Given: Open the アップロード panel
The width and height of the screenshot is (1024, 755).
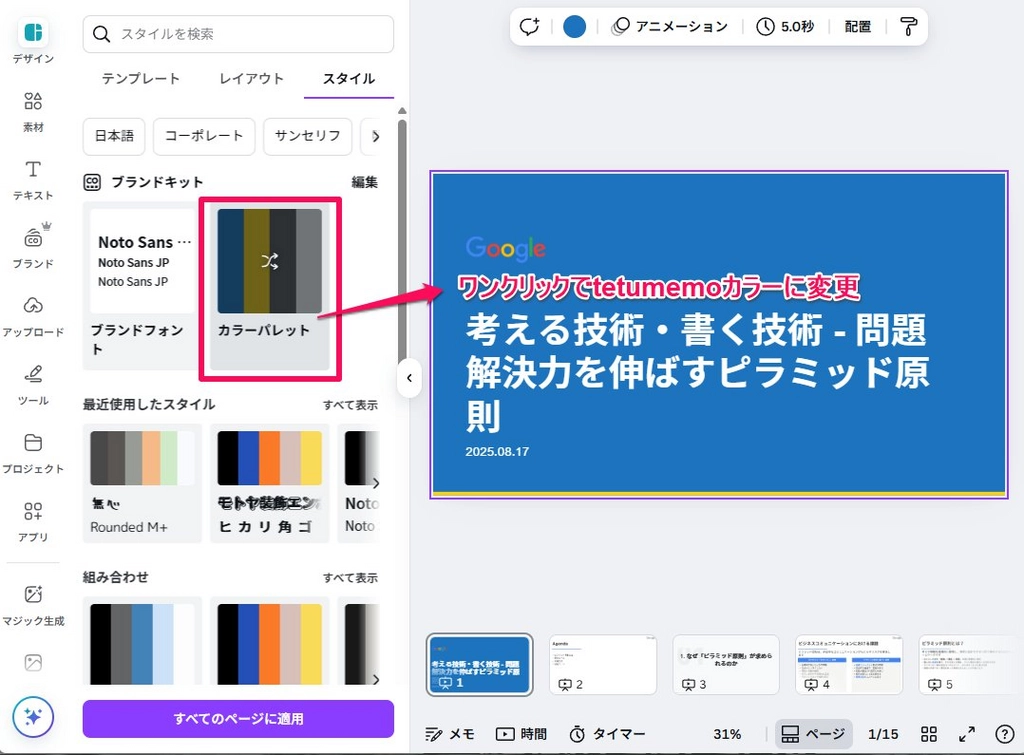Looking at the screenshot, I should click(x=33, y=316).
